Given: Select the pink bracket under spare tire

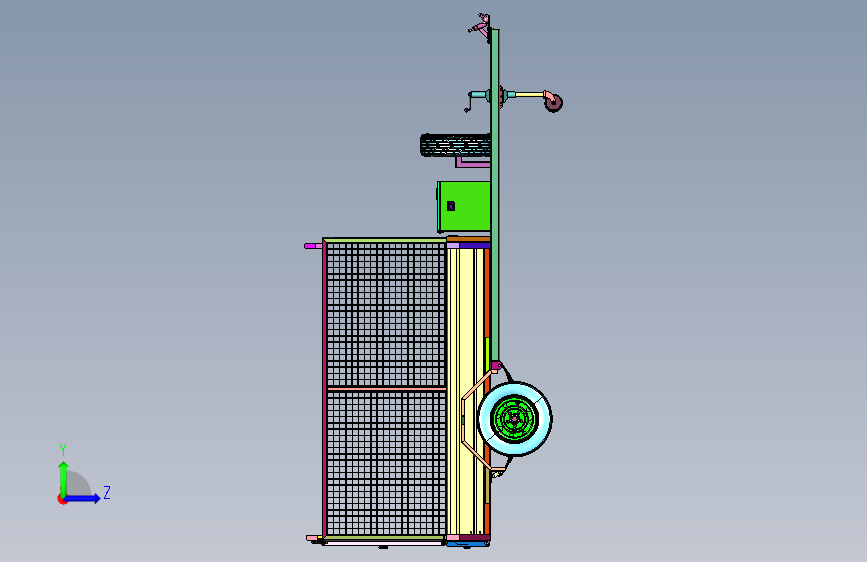Looking at the screenshot, I should (x=473, y=162).
